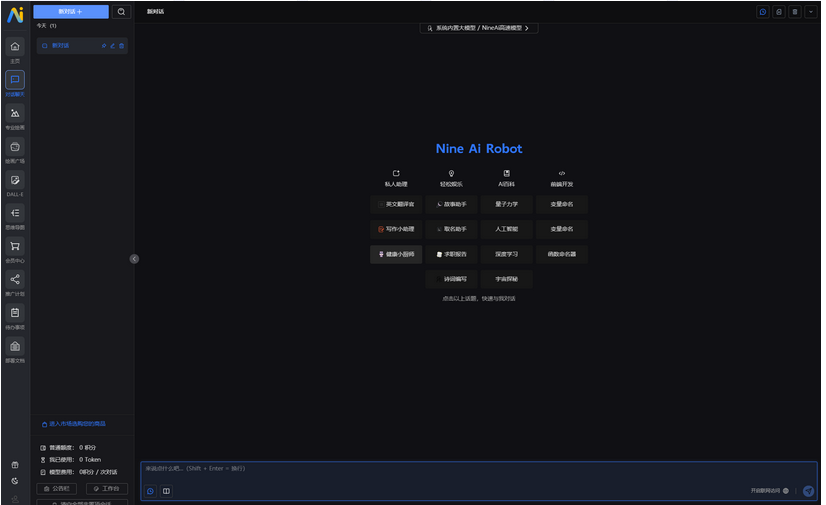Image resolution: width=826 pixels, height=505 pixels.
Task: Open the 部署文档 docs icon
Action: tap(15, 346)
